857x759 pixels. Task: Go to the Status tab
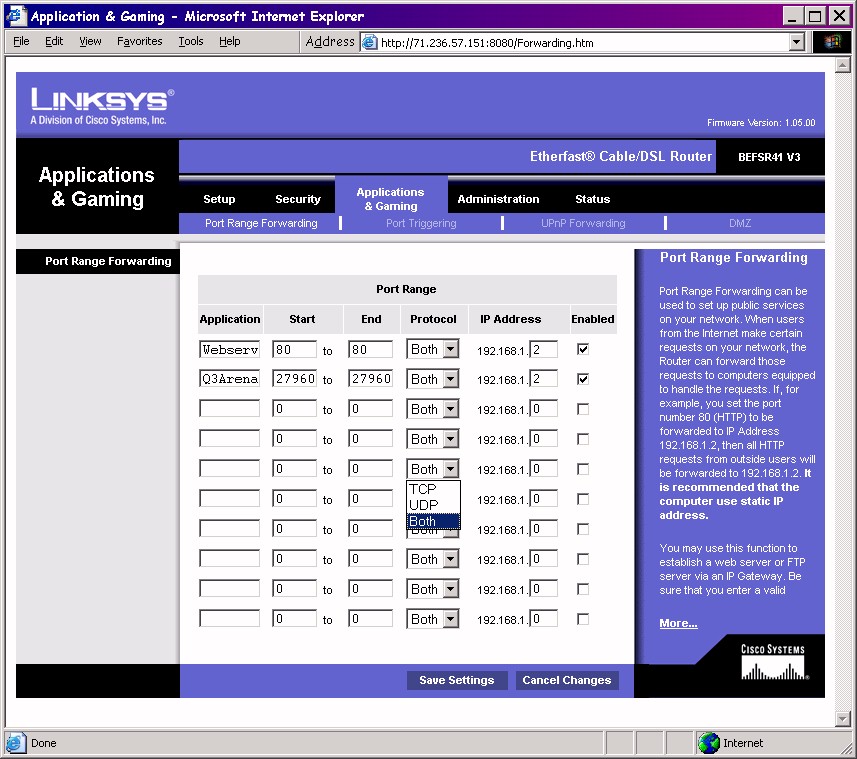(x=592, y=199)
